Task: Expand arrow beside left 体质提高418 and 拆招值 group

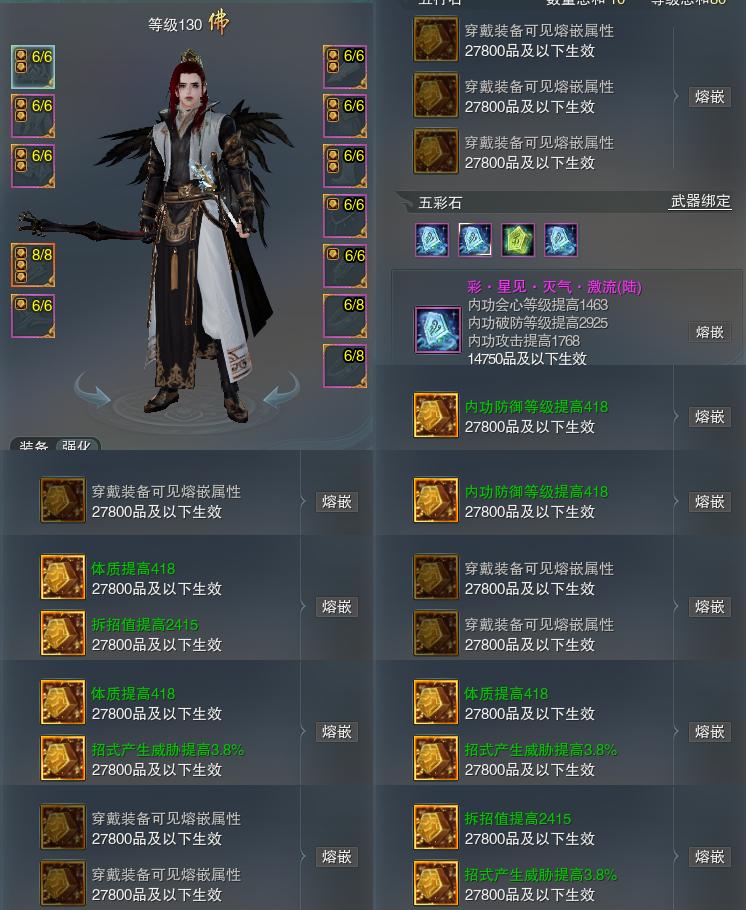Action: tap(303, 606)
